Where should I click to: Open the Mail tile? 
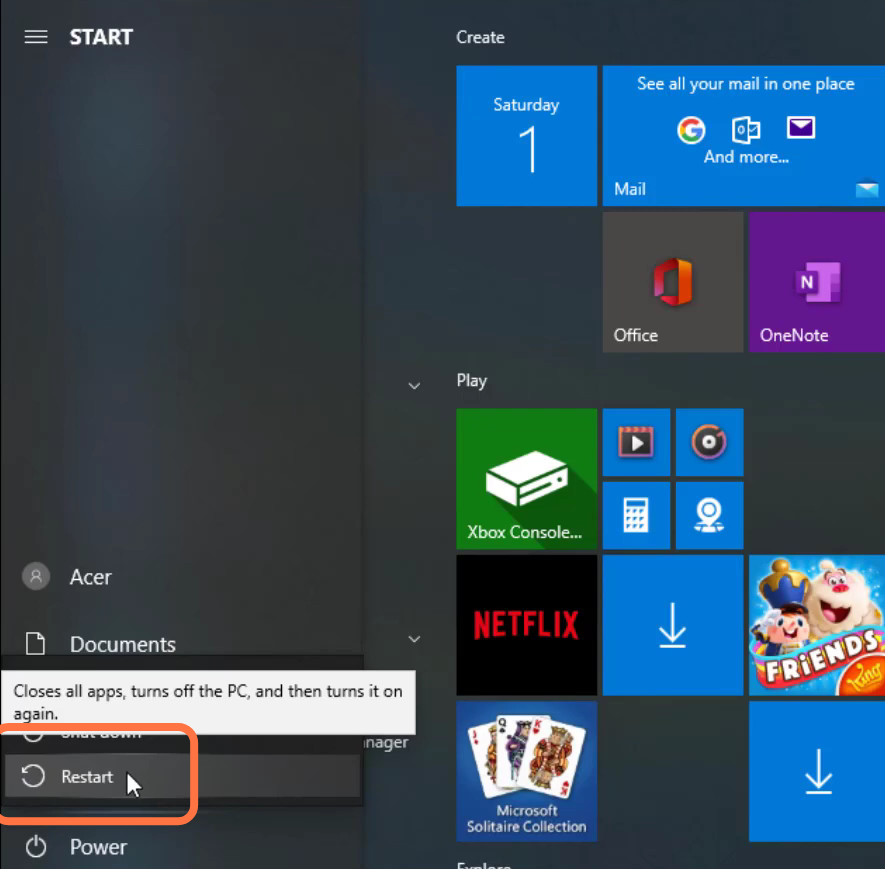pos(743,135)
